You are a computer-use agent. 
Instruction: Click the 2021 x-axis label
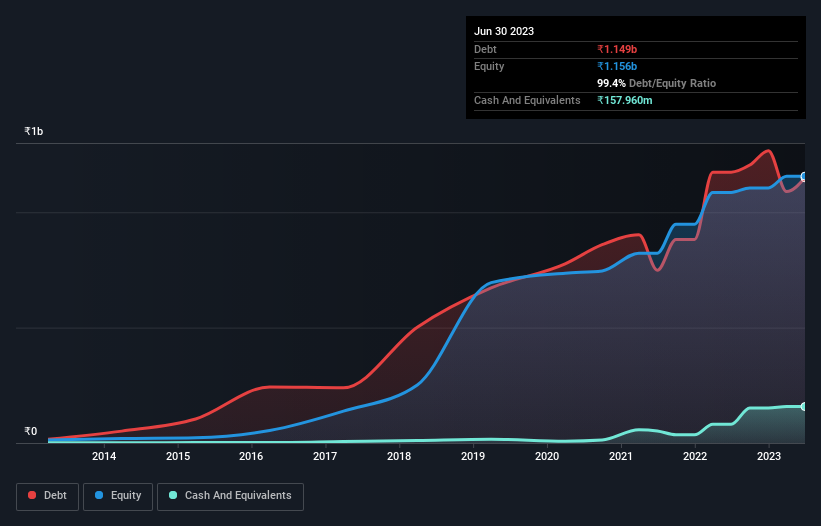click(621, 456)
